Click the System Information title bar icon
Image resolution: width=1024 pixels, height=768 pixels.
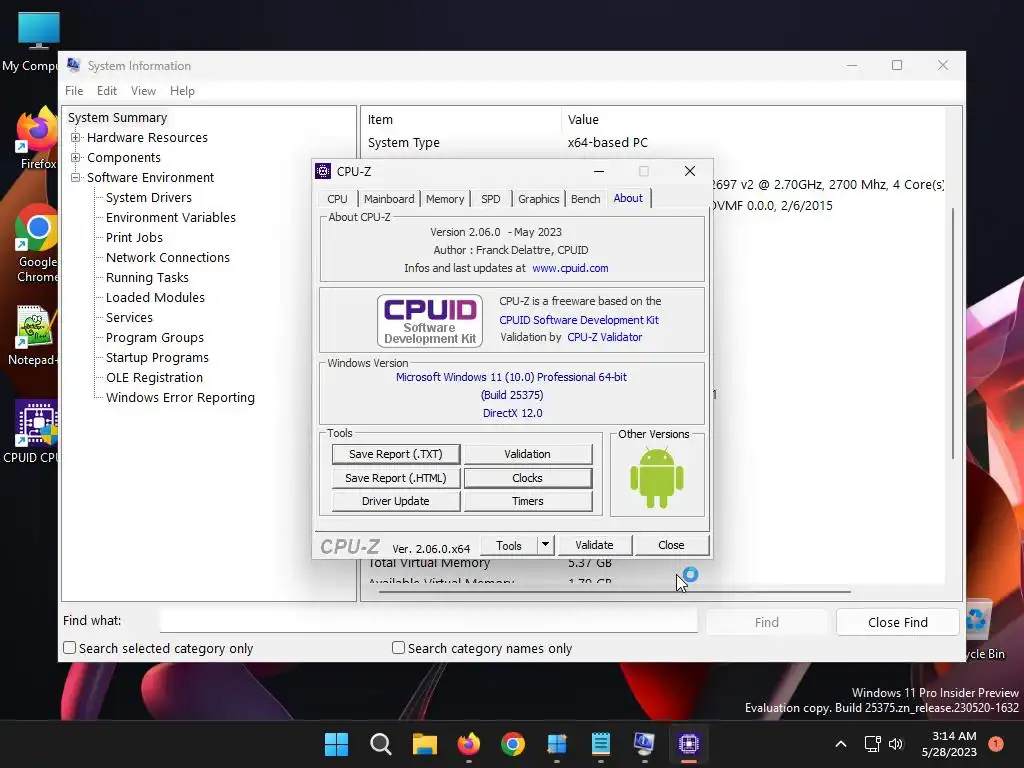coord(74,65)
